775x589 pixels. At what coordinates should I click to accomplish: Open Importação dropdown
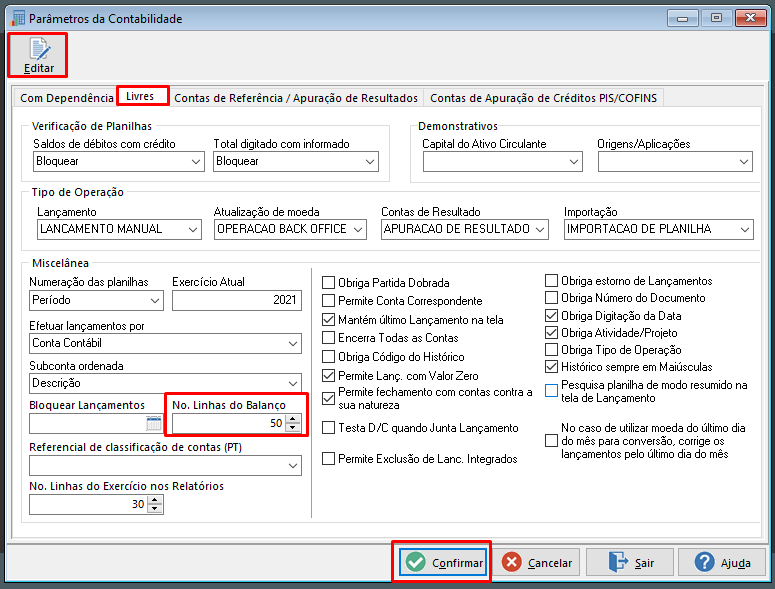(x=658, y=229)
